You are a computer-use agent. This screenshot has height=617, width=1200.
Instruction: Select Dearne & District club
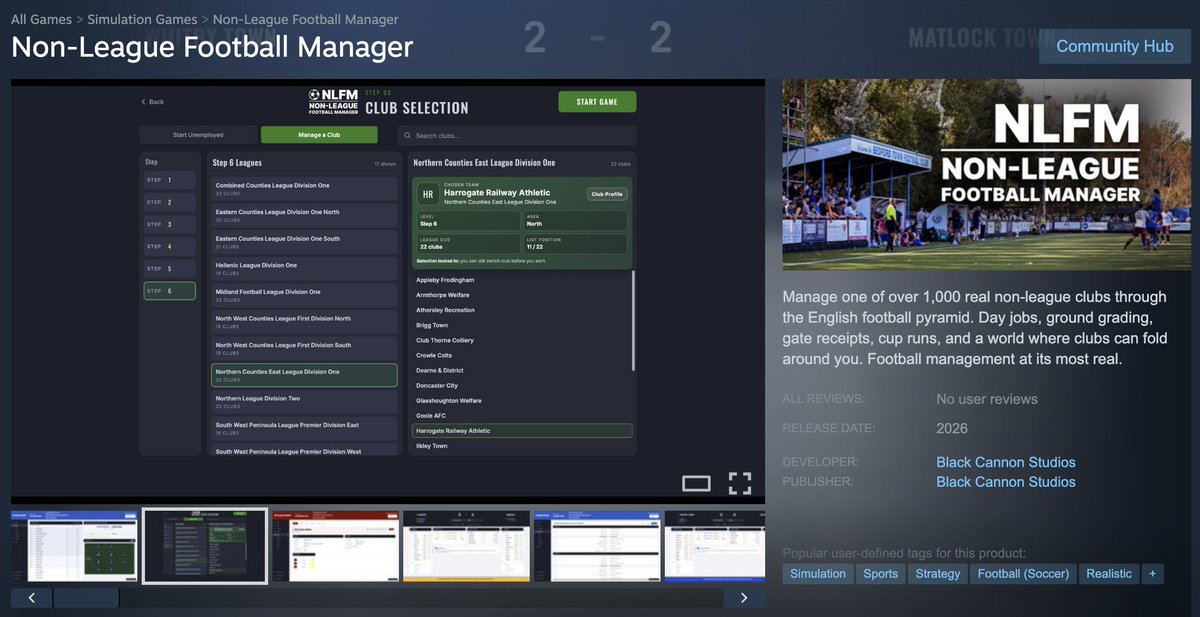(521, 370)
